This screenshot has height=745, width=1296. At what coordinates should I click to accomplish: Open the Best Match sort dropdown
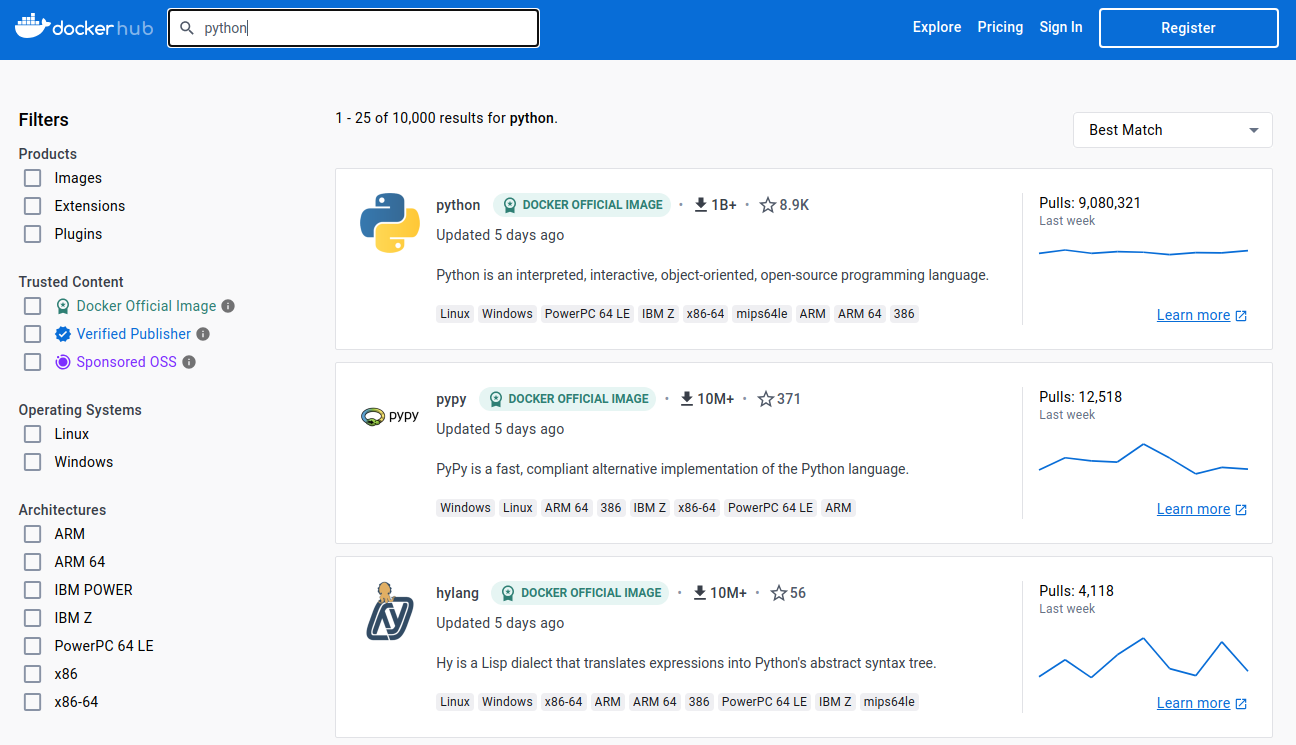tap(1172, 130)
